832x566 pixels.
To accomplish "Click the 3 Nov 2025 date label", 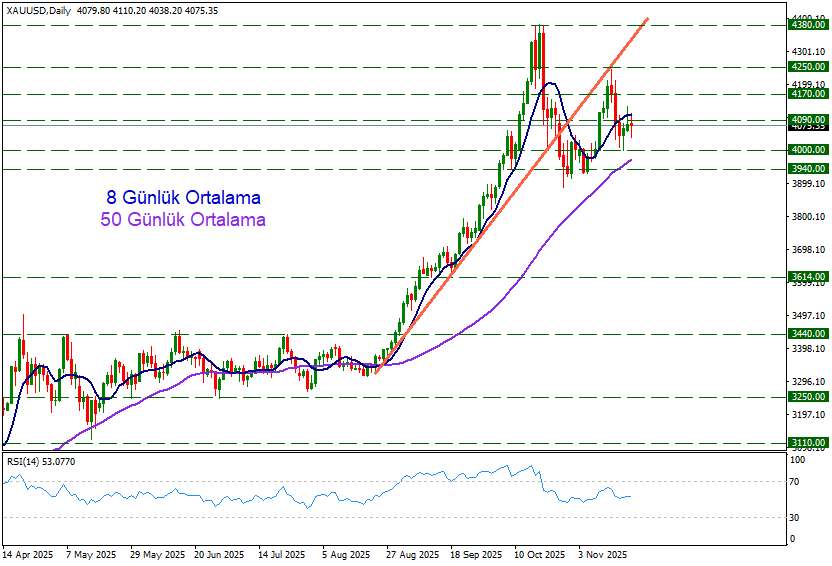I will (x=603, y=553).
